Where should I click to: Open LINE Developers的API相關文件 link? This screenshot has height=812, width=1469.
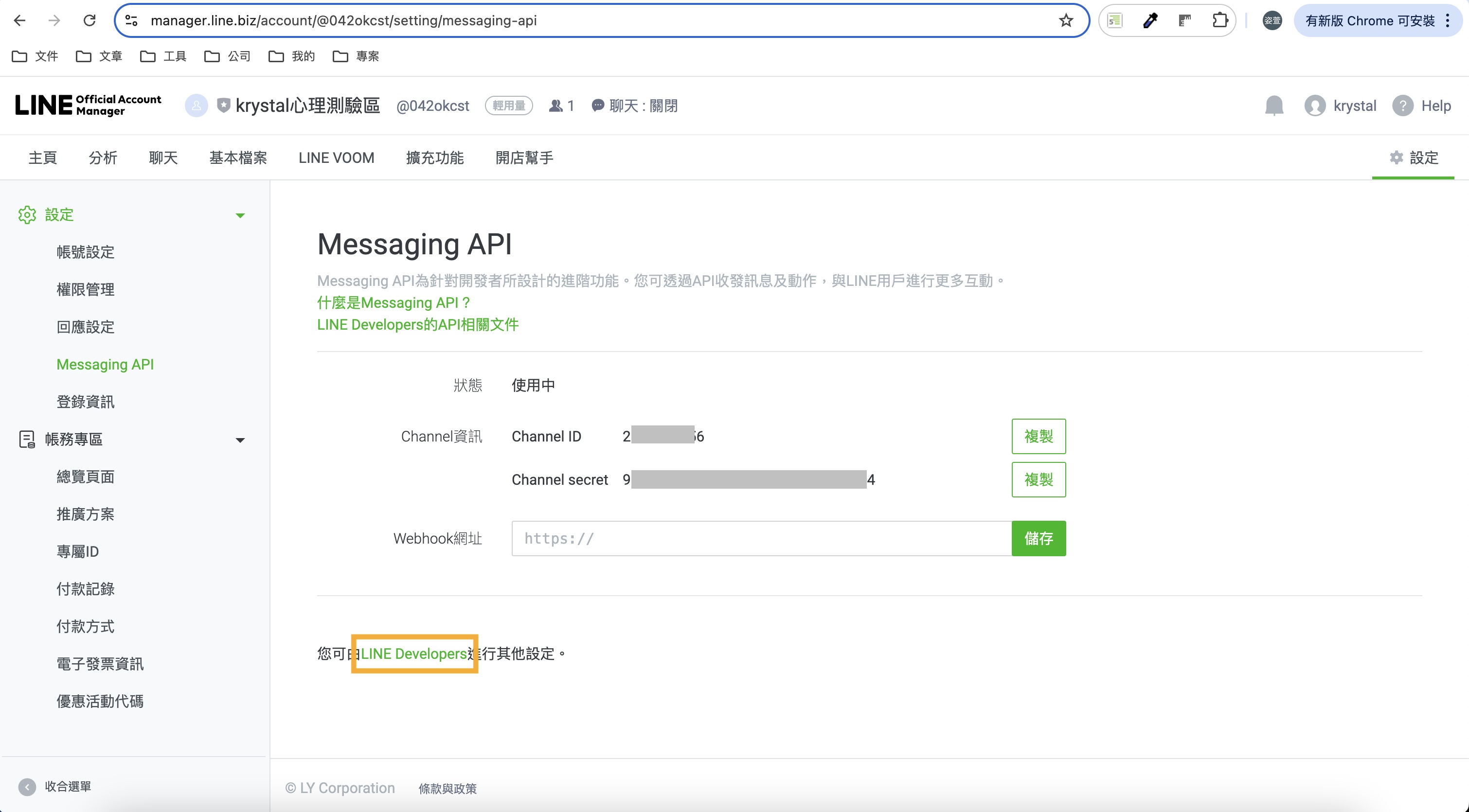tap(418, 324)
